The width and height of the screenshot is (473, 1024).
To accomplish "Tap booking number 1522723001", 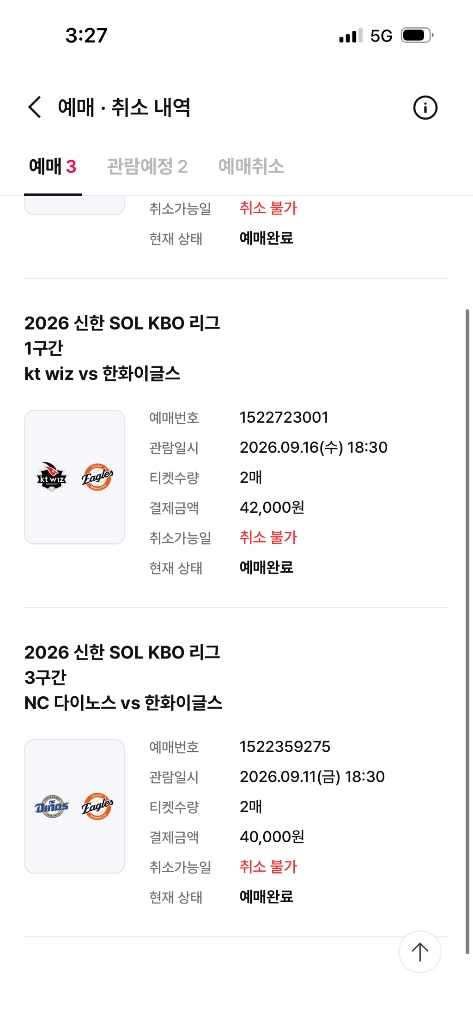I will (x=284, y=417).
